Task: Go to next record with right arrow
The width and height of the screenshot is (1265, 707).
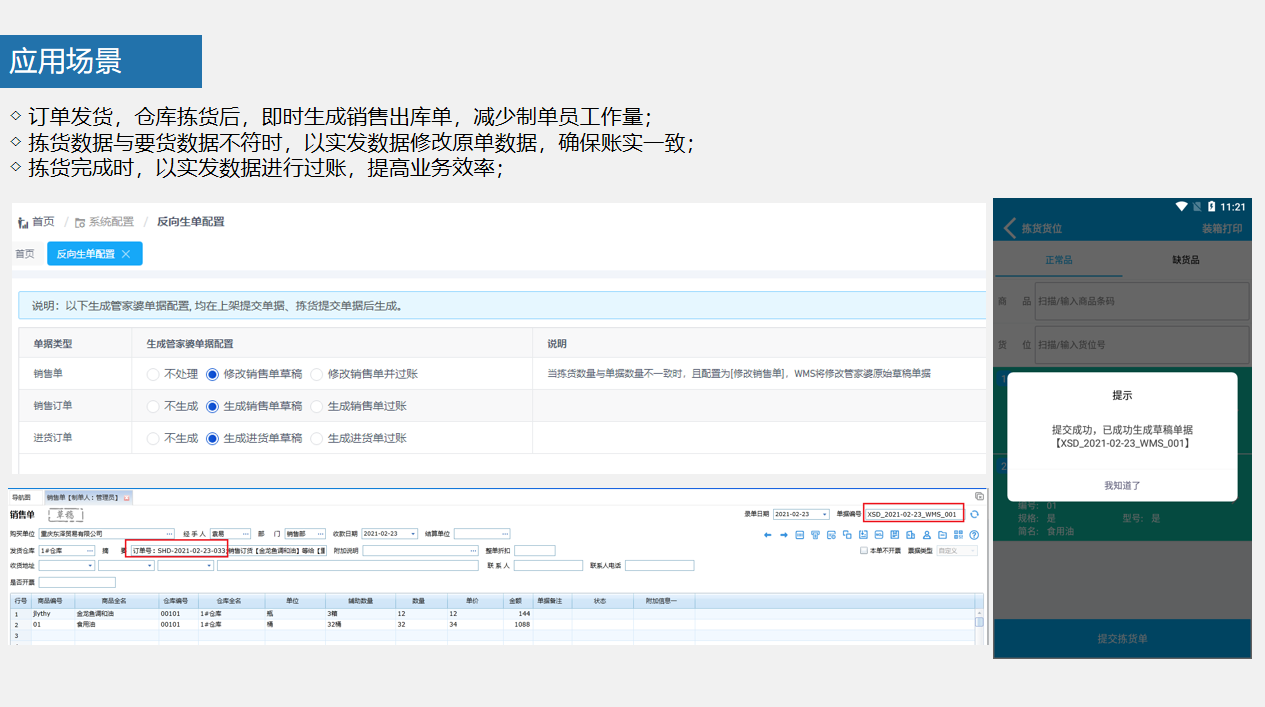Action: click(784, 535)
